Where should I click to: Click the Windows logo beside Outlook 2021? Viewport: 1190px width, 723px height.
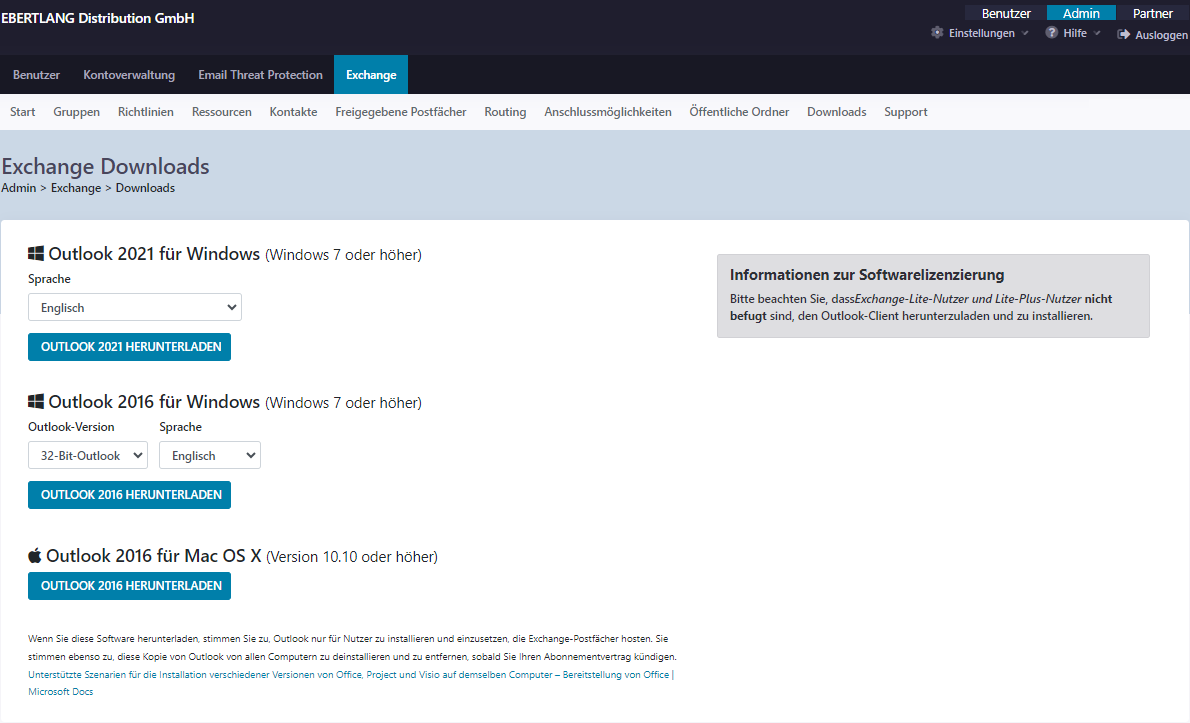36,253
